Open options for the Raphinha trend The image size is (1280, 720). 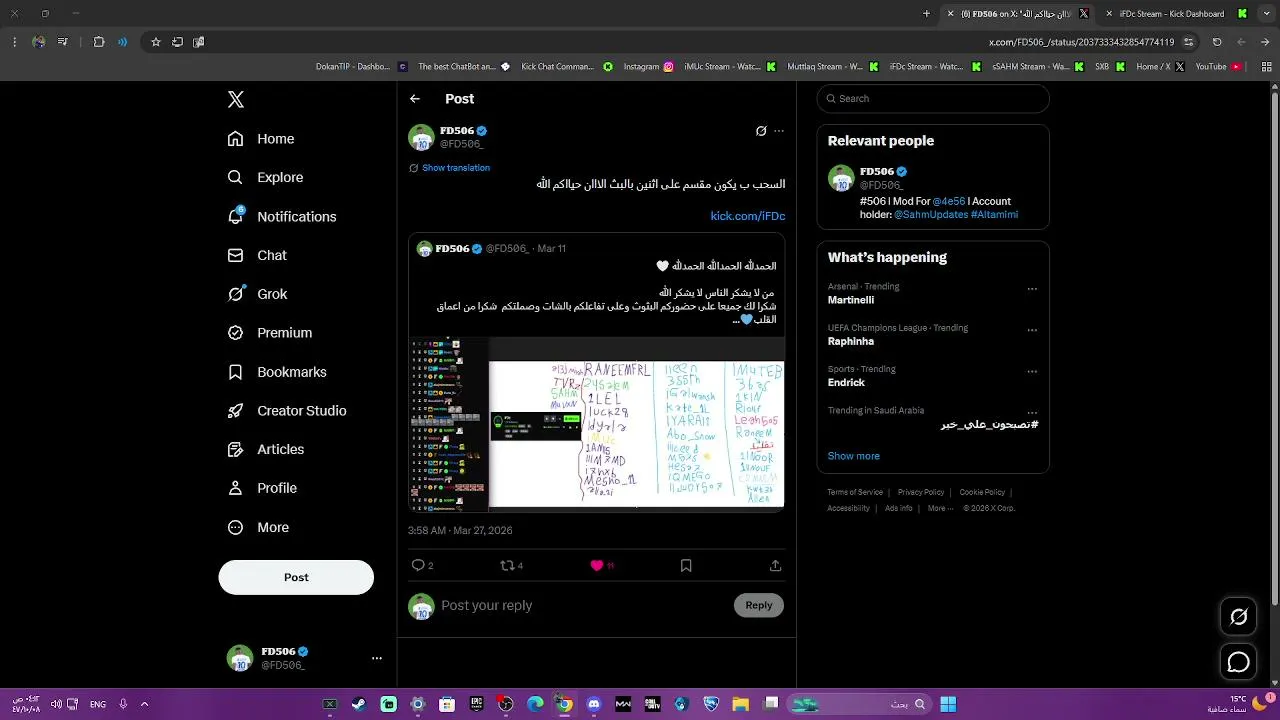[x=1032, y=330]
